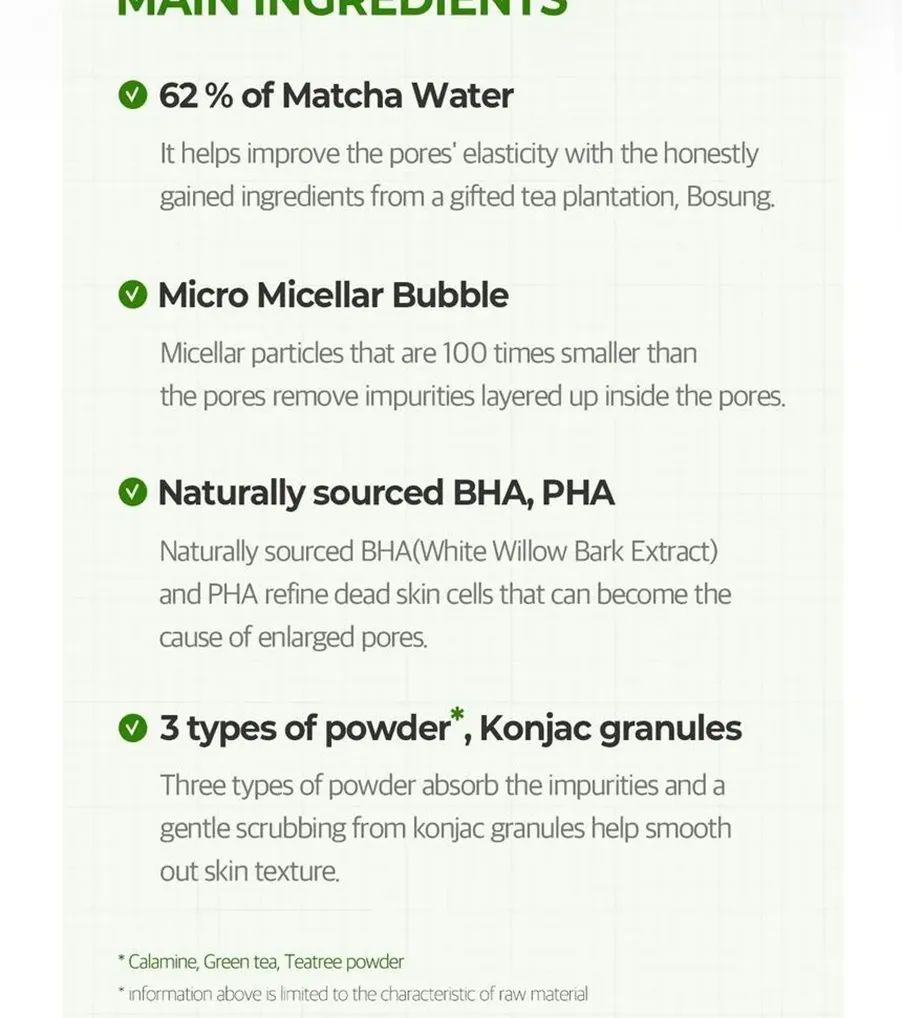
Task: Click the checkmark icon beside Micro Micellar Bubble
Action: (132, 295)
